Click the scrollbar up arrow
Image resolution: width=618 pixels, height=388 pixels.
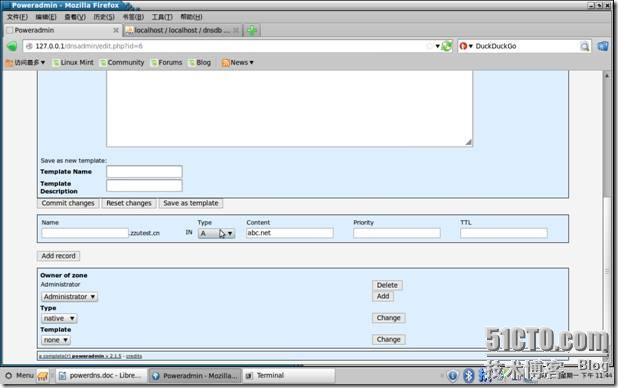click(607, 75)
